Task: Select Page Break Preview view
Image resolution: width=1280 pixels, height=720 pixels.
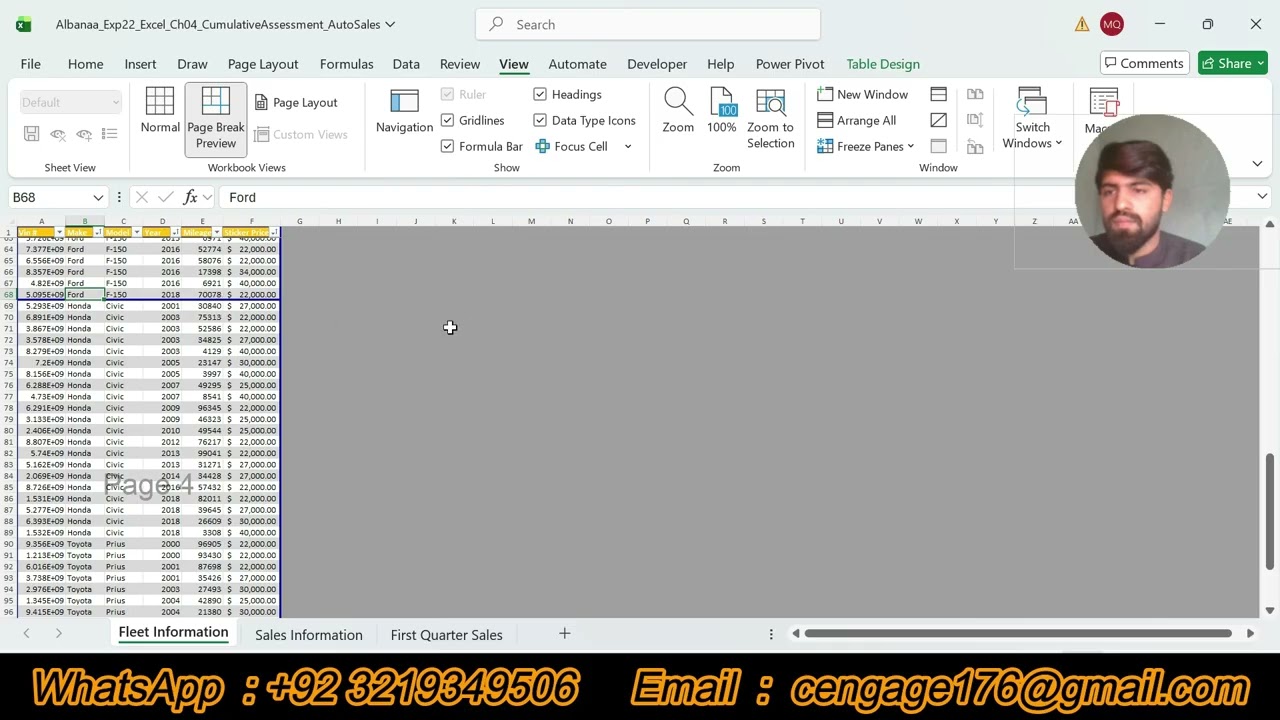Action: click(x=215, y=118)
